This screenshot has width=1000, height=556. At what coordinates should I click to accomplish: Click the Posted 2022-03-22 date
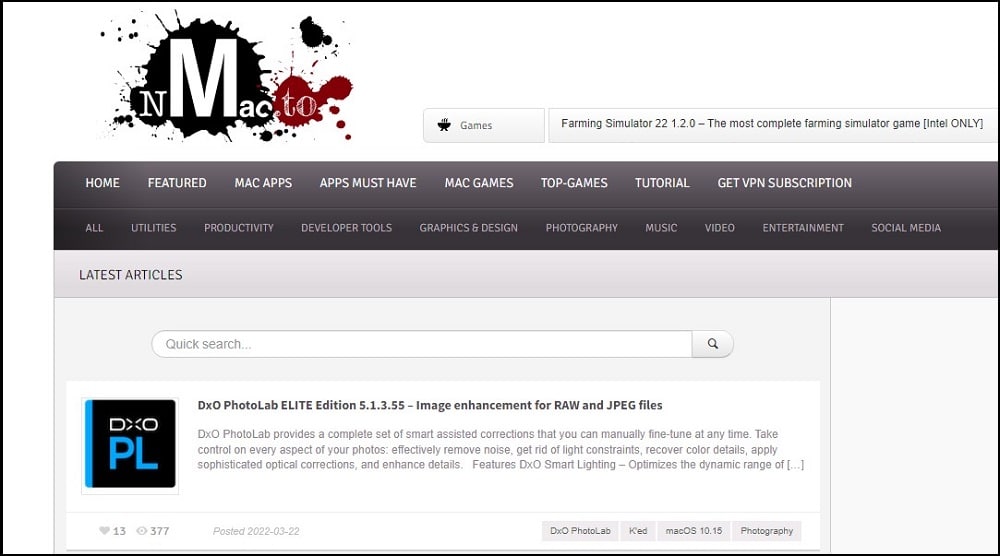[x=256, y=531]
